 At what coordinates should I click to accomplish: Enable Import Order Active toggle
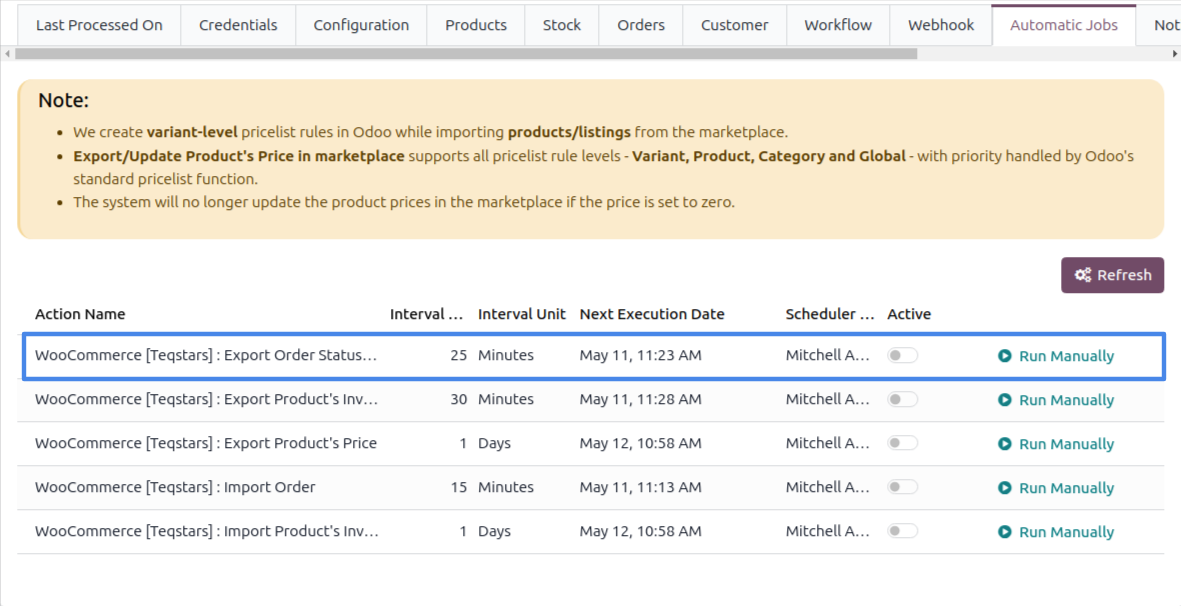(x=902, y=487)
